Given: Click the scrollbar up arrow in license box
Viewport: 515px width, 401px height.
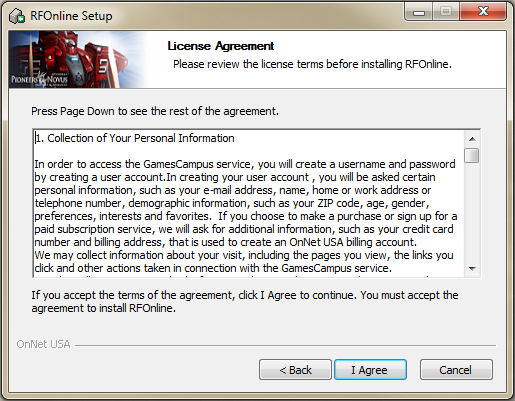Looking at the screenshot, I should pyautogui.click(x=472, y=139).
